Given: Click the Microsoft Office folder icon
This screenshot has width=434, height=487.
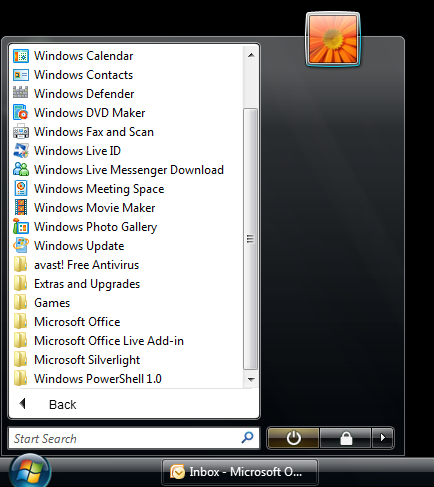Looking at the screenshot, I should tap(21, 321).
